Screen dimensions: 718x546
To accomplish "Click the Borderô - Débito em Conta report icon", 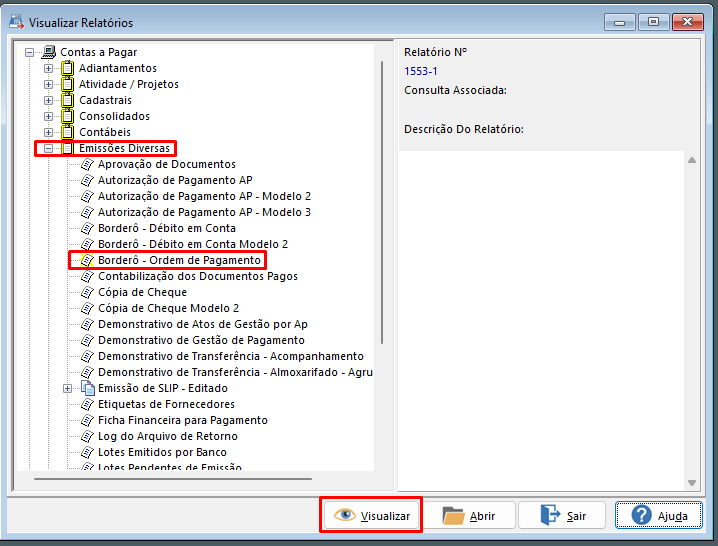I will [x=87, y=229].
